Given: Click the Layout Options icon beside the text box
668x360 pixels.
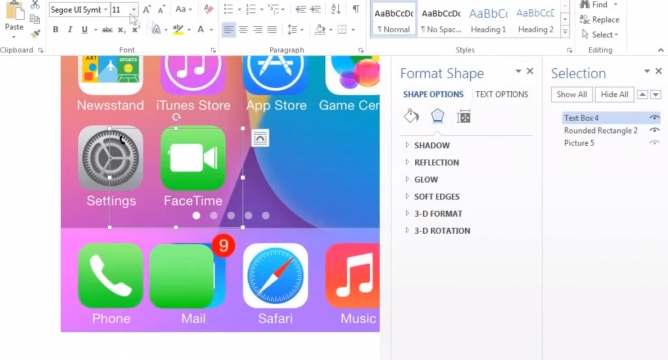Looking at the screenshot, I should click(x=260, y=138).
